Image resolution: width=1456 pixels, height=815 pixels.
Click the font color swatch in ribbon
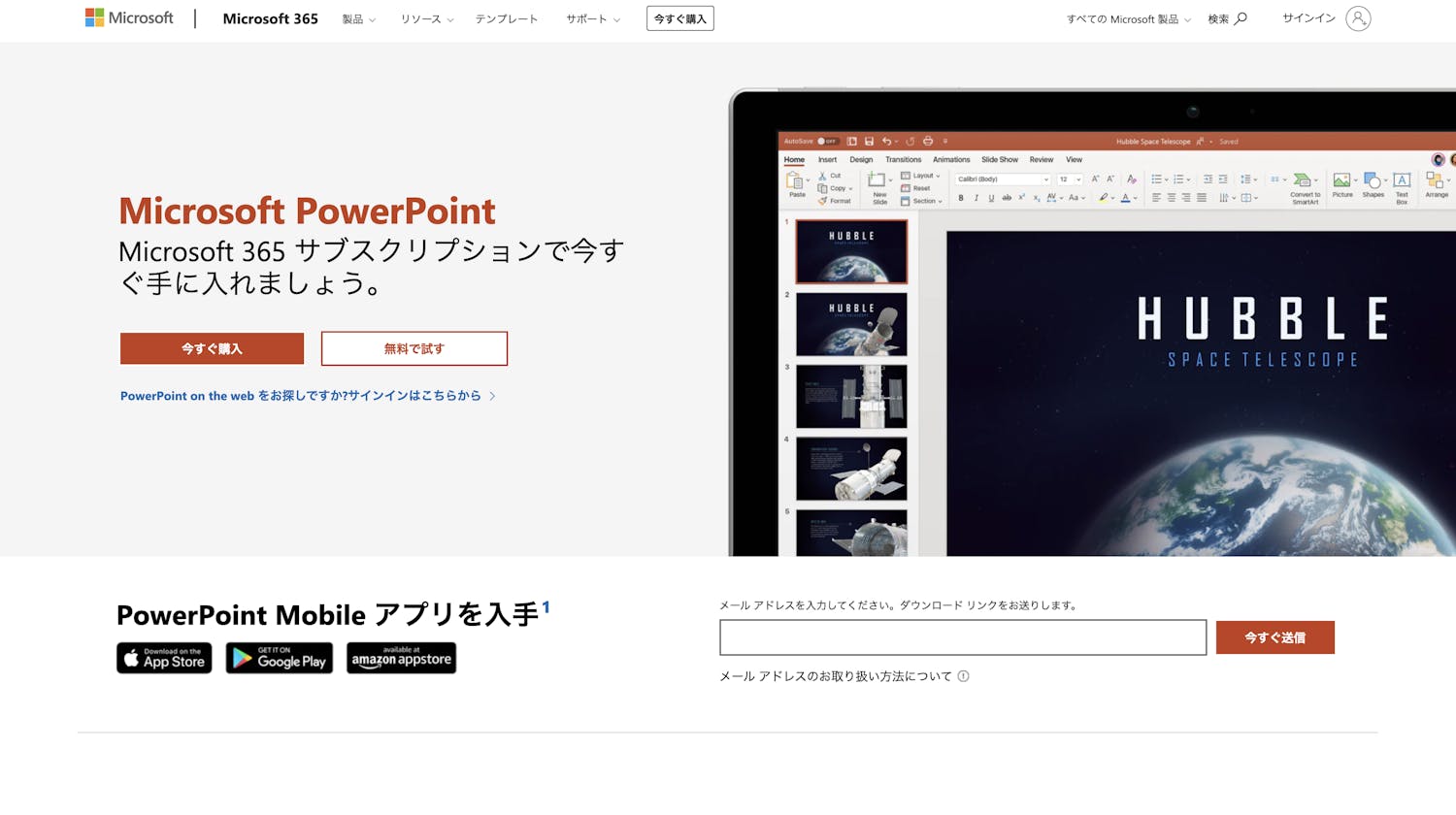tap(1125, 198)
